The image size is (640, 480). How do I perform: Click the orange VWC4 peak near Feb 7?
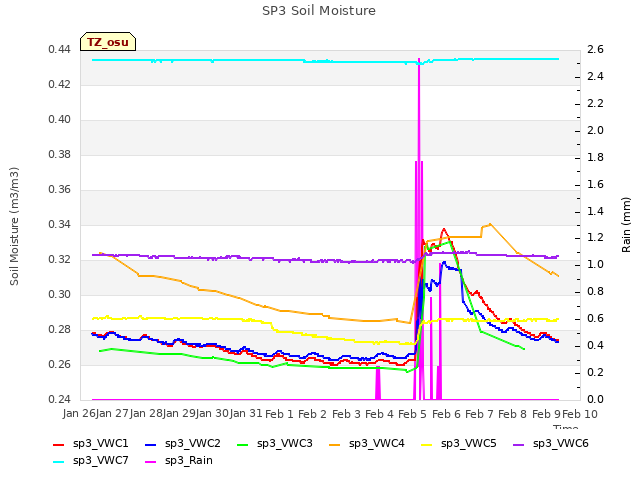click(490, 224)
